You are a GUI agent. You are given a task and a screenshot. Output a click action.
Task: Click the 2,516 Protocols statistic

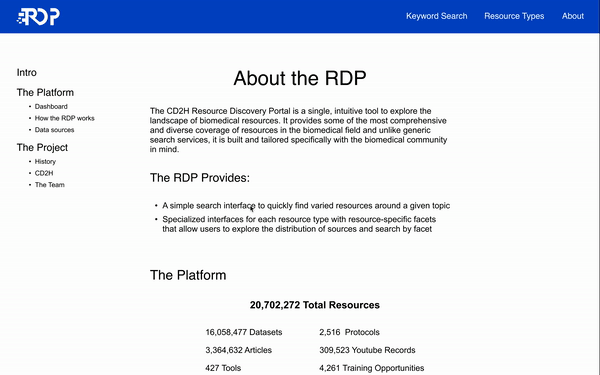tap(349, 332)
